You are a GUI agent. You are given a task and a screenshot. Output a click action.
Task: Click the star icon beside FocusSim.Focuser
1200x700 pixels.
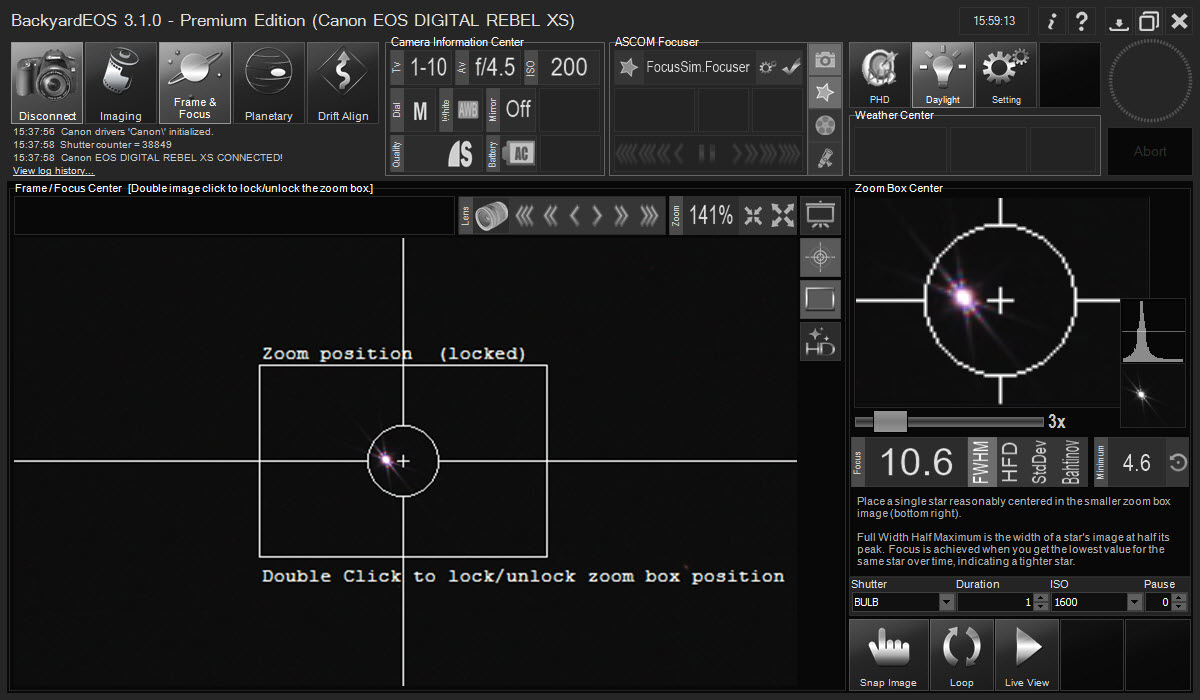tap(629, 68)
